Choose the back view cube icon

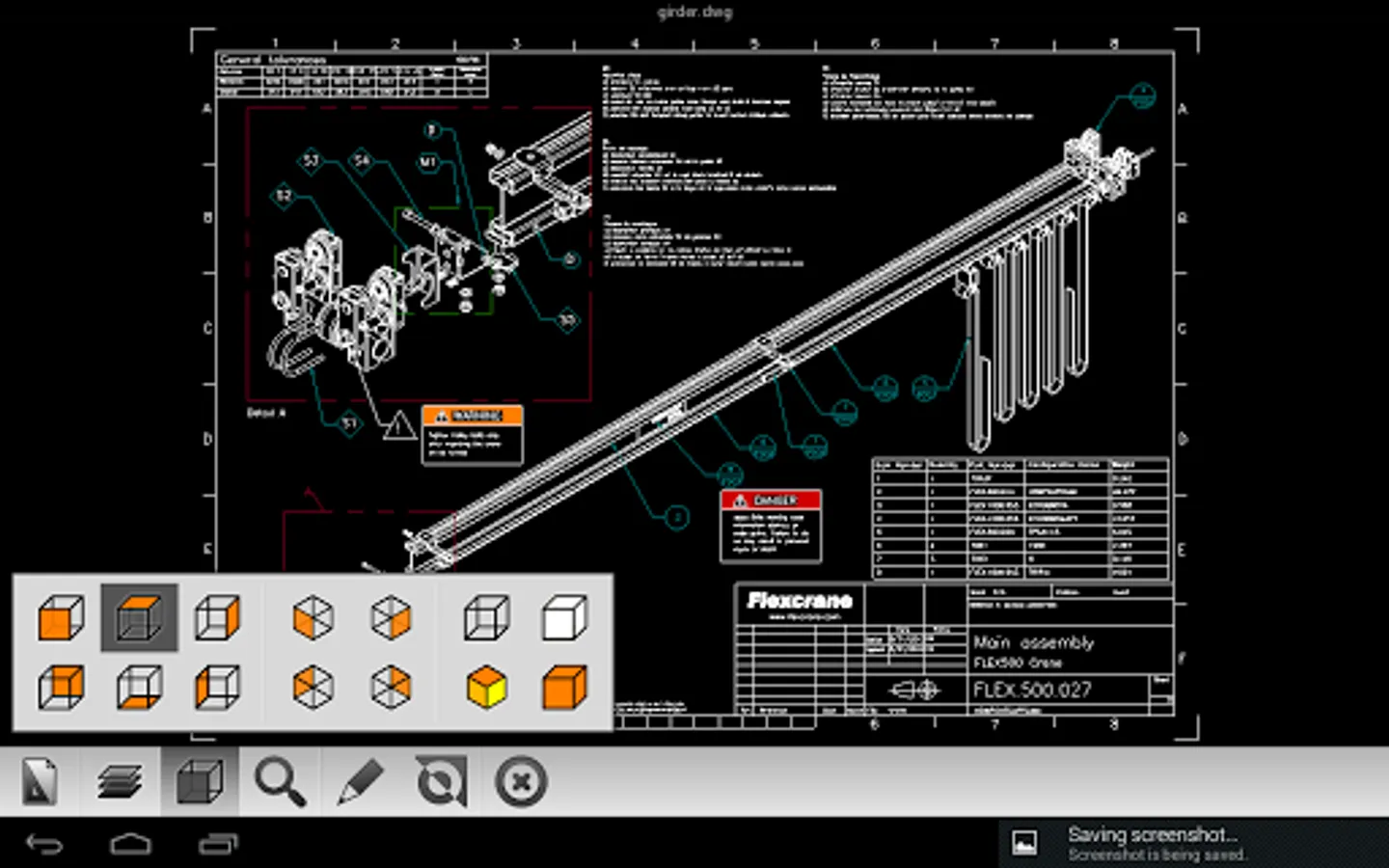61,688
